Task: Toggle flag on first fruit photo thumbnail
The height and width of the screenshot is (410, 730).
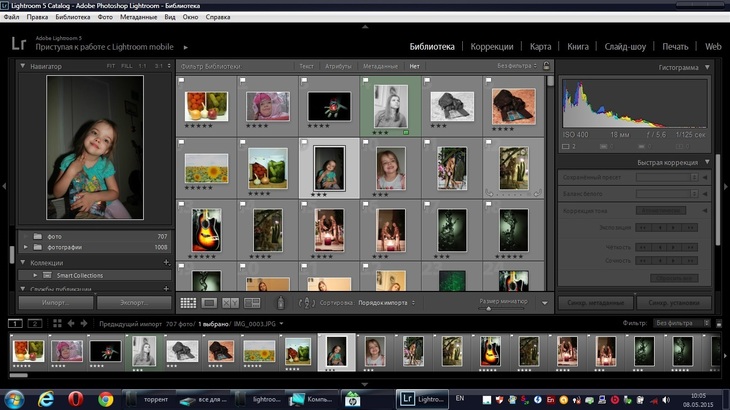Action: point(181,82)
